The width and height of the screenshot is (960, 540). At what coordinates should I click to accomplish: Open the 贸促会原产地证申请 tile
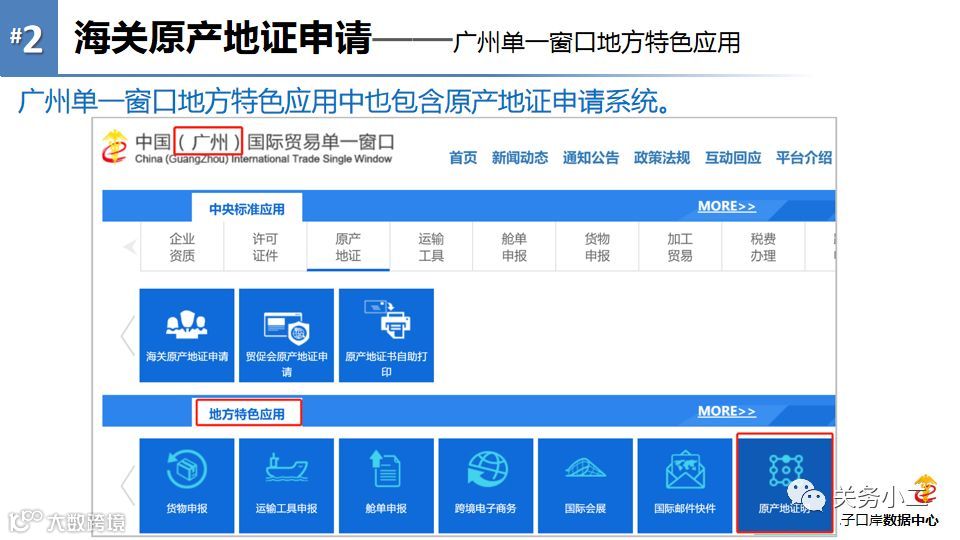[x=287, y=336]
